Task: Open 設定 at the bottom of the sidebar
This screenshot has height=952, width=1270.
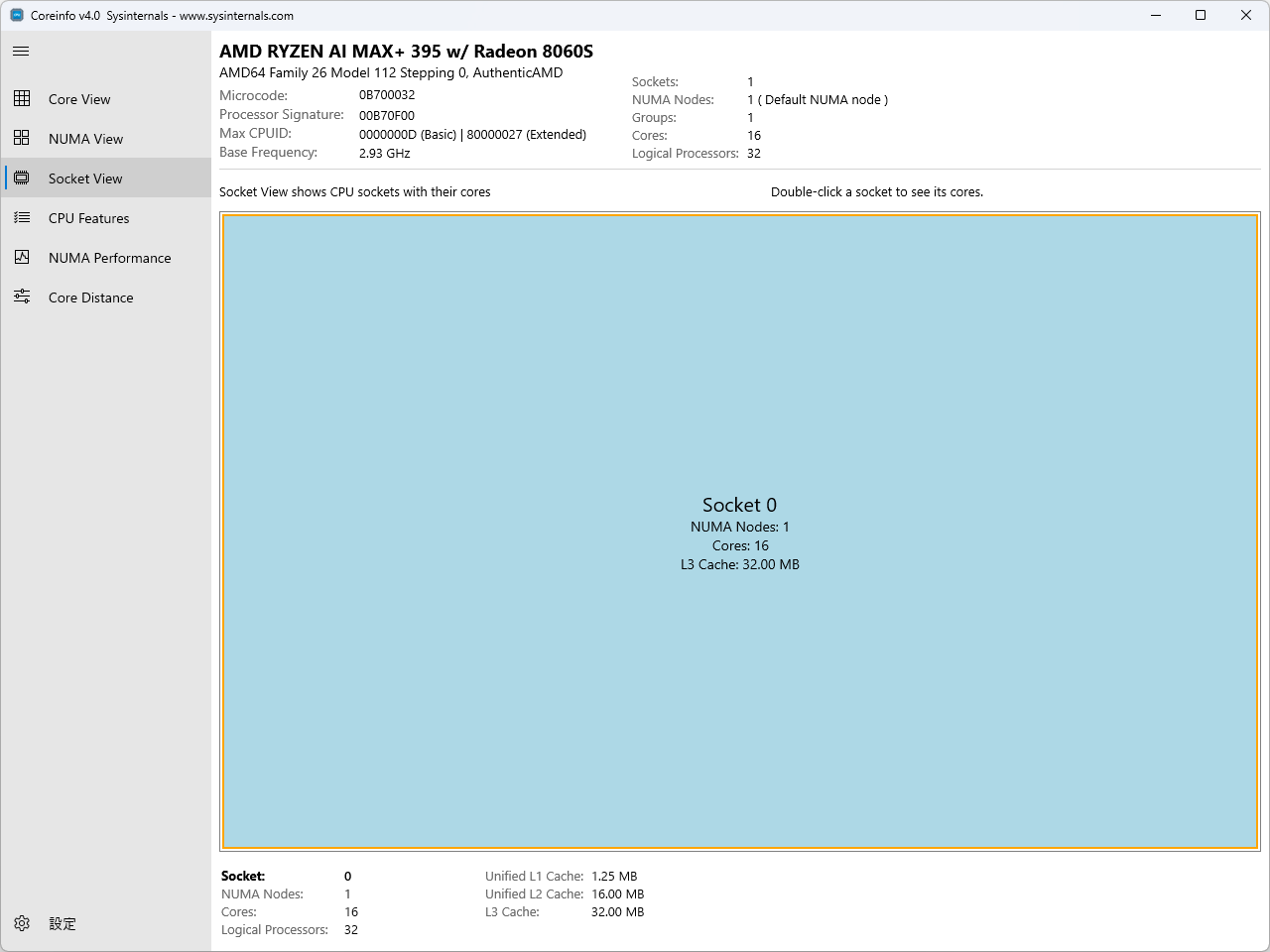Action: coord(62,923)
